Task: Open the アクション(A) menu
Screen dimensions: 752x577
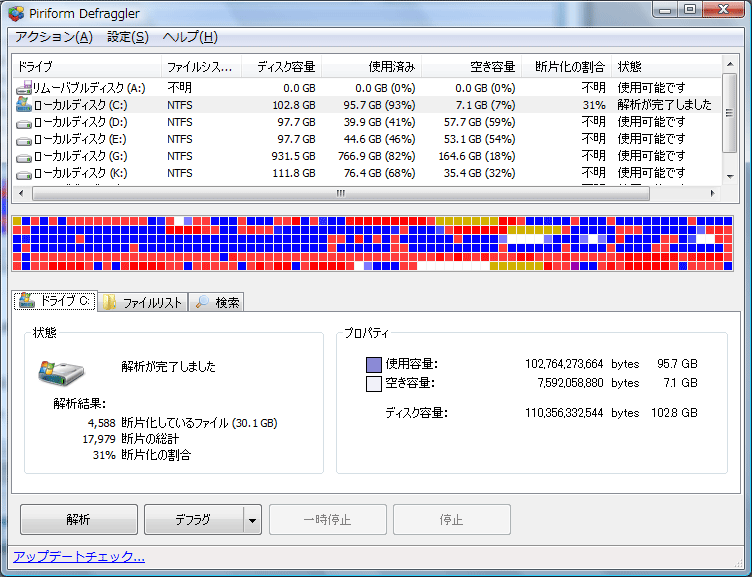Action: click(54, 37)
